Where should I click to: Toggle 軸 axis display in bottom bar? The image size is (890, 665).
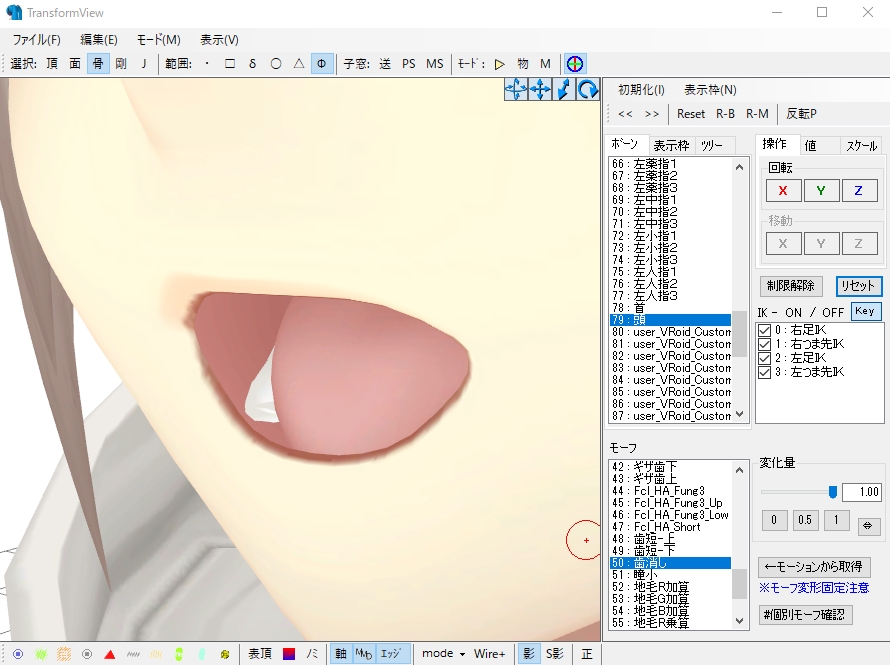click(x=341, y=651)
